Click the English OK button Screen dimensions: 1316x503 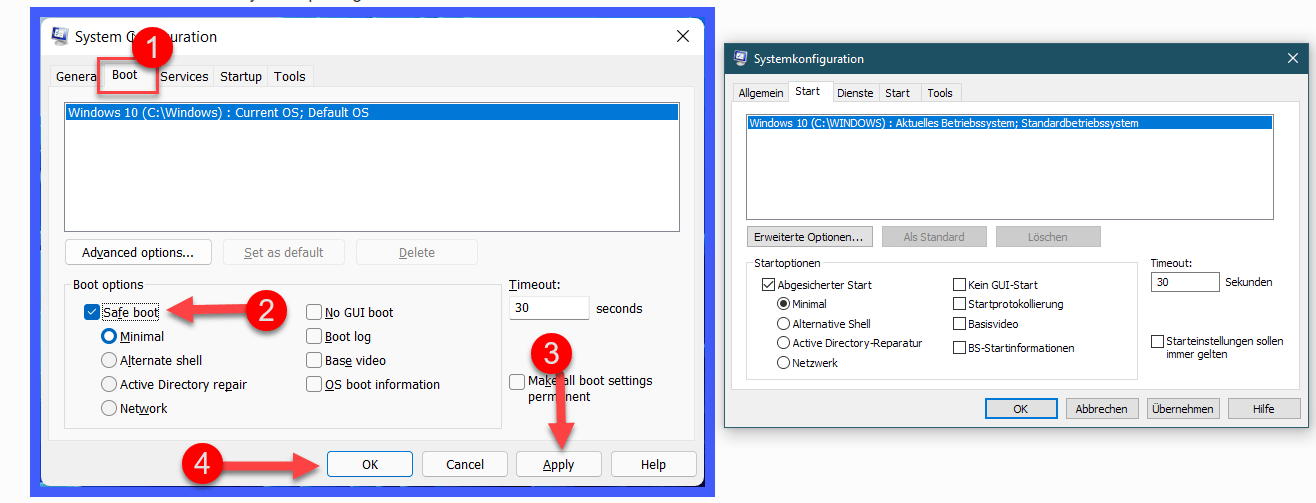point(370,464)
